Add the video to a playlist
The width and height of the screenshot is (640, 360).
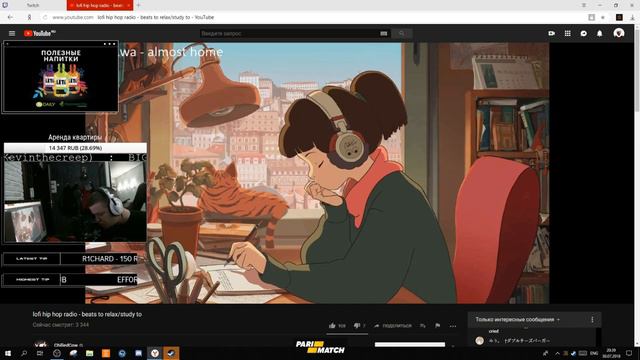(423, 325)
